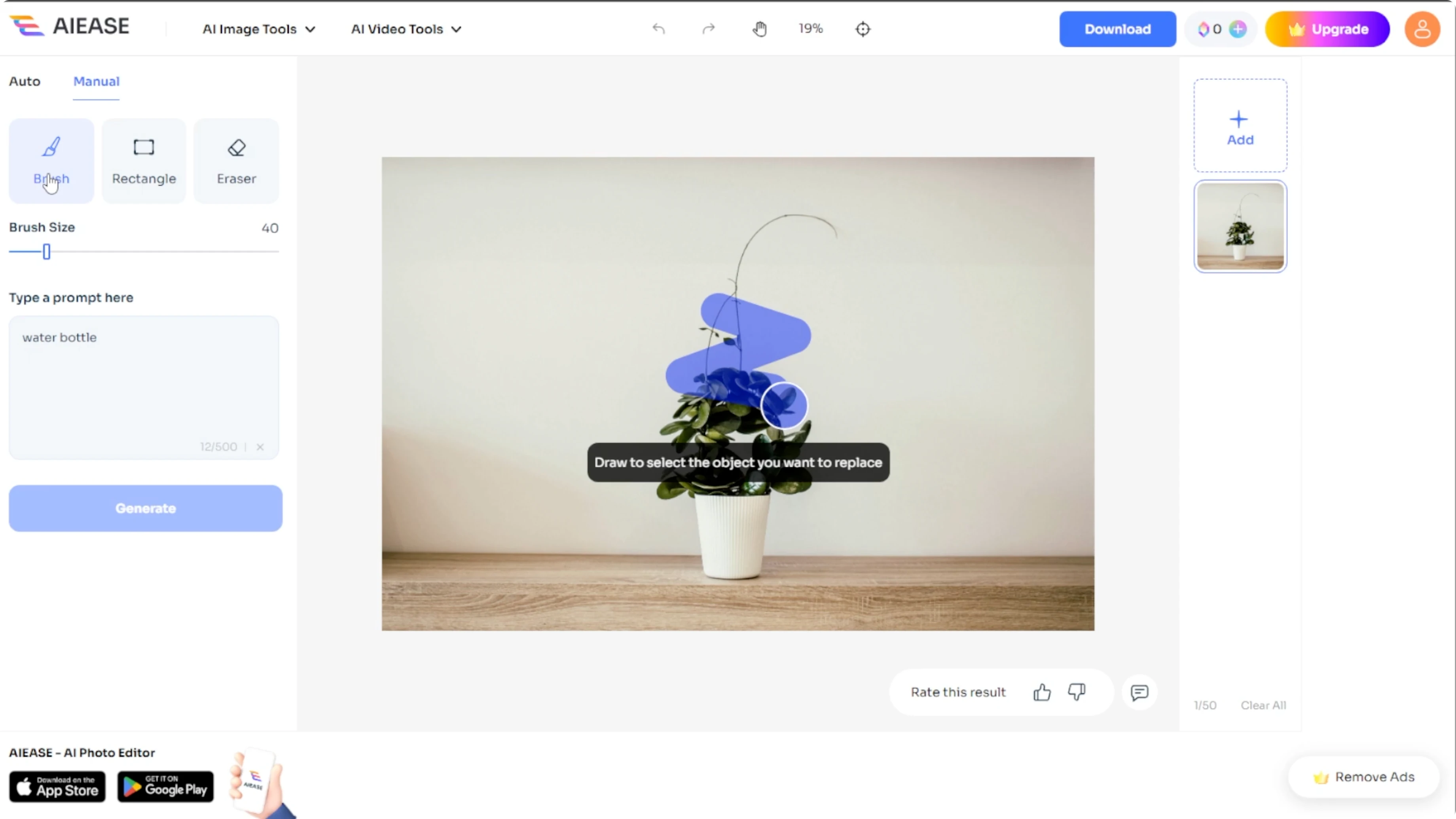
Task: Open the feedback comment icon
Action: [1139, 692]
